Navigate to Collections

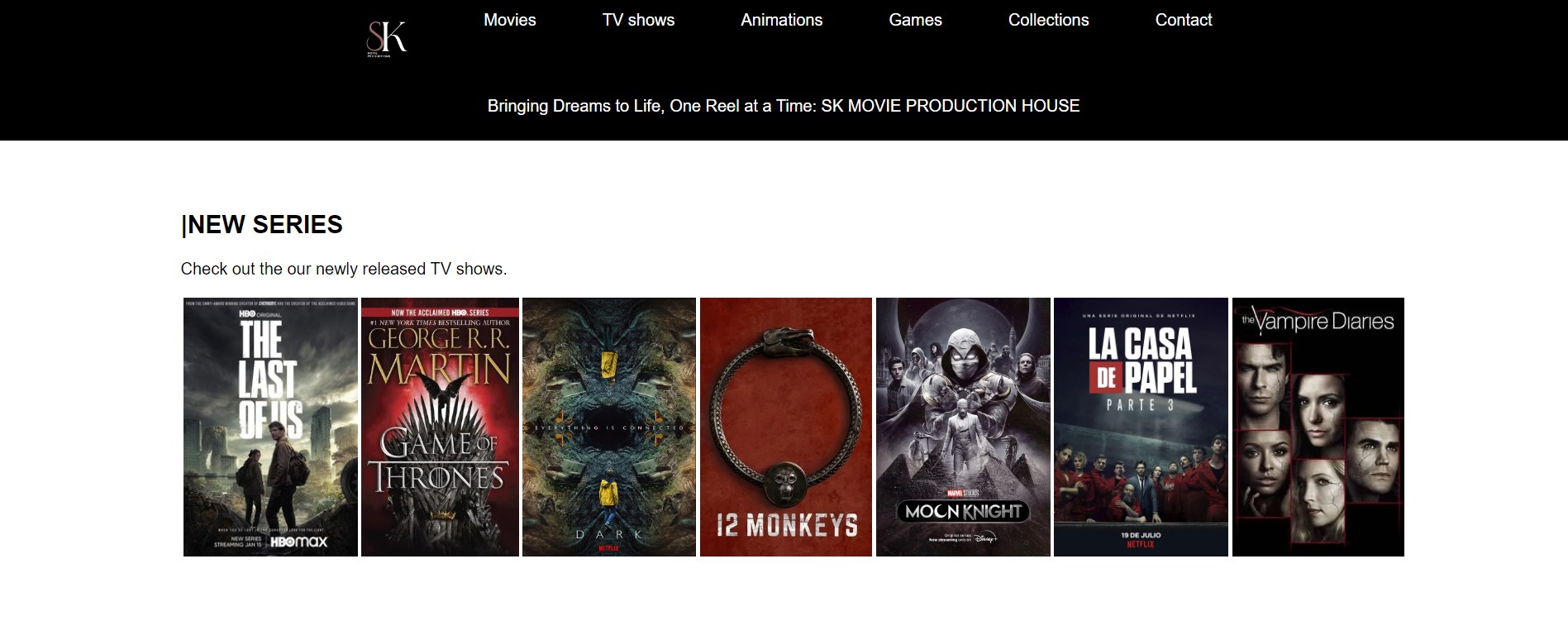click(1048, 20)
